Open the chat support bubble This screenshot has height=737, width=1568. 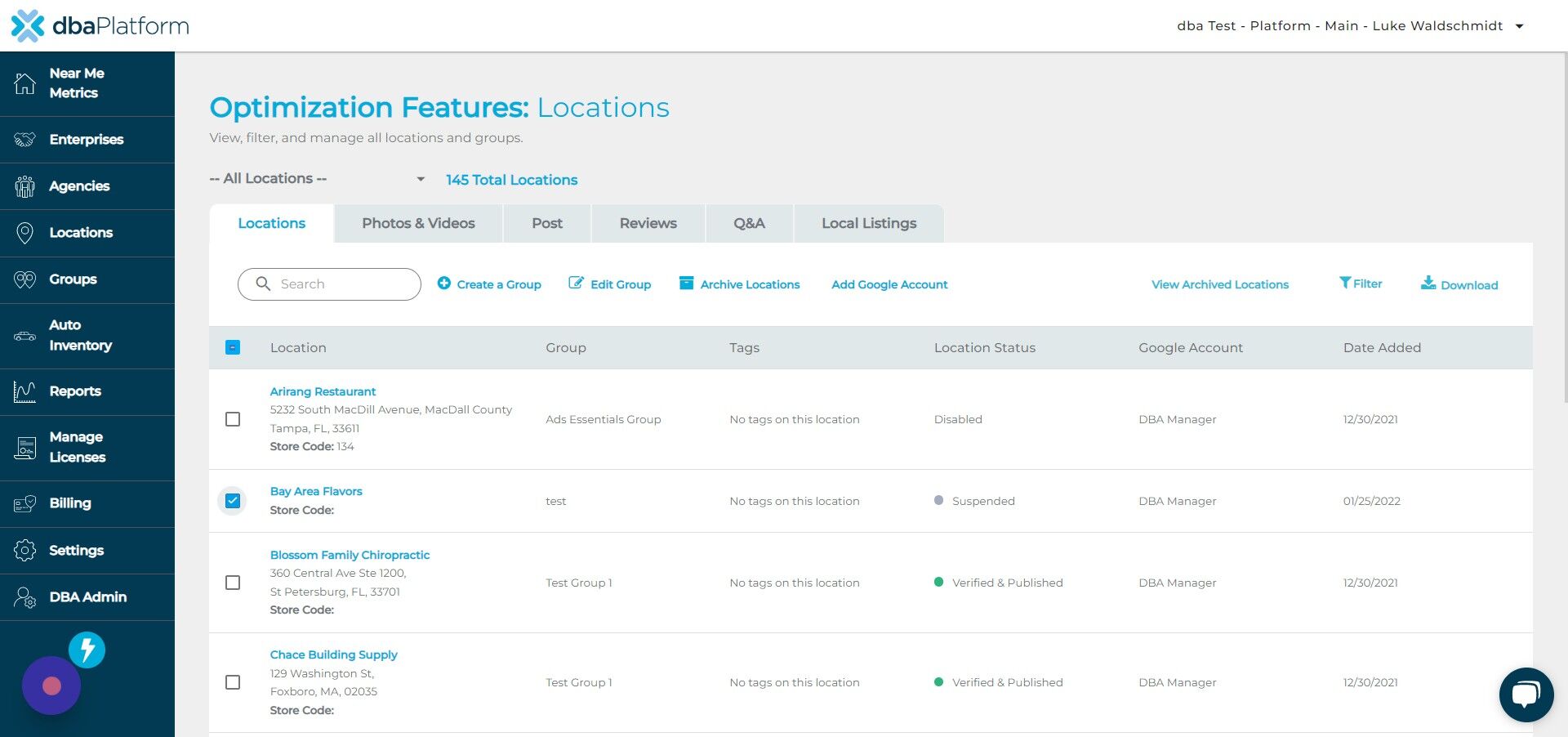click(x=1526, y=694)
